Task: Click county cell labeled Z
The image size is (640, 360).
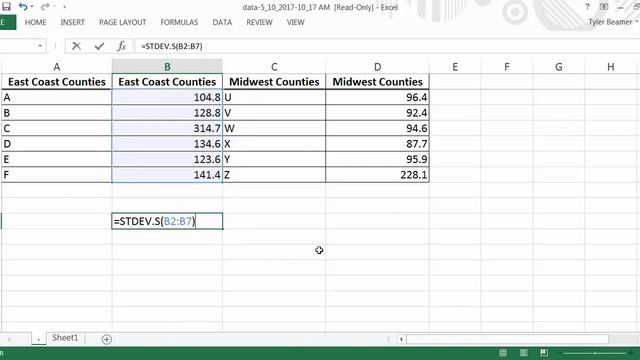Action: pos(274,175)
